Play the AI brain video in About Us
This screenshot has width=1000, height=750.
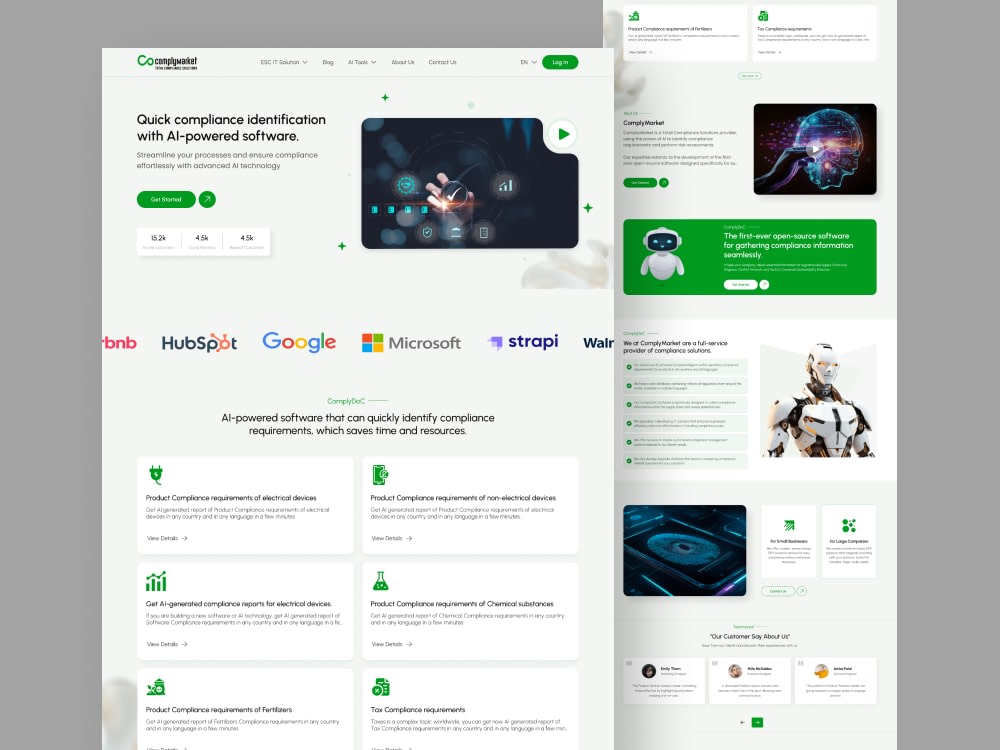click(x=814, y=149)
